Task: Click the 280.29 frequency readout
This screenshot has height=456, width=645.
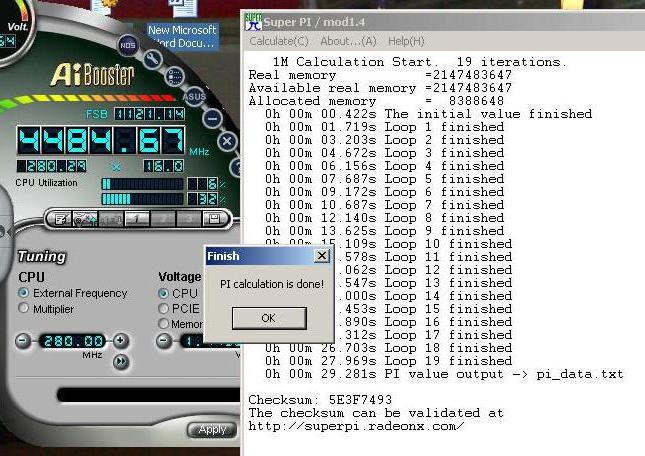Action: (x=52, y=166)
